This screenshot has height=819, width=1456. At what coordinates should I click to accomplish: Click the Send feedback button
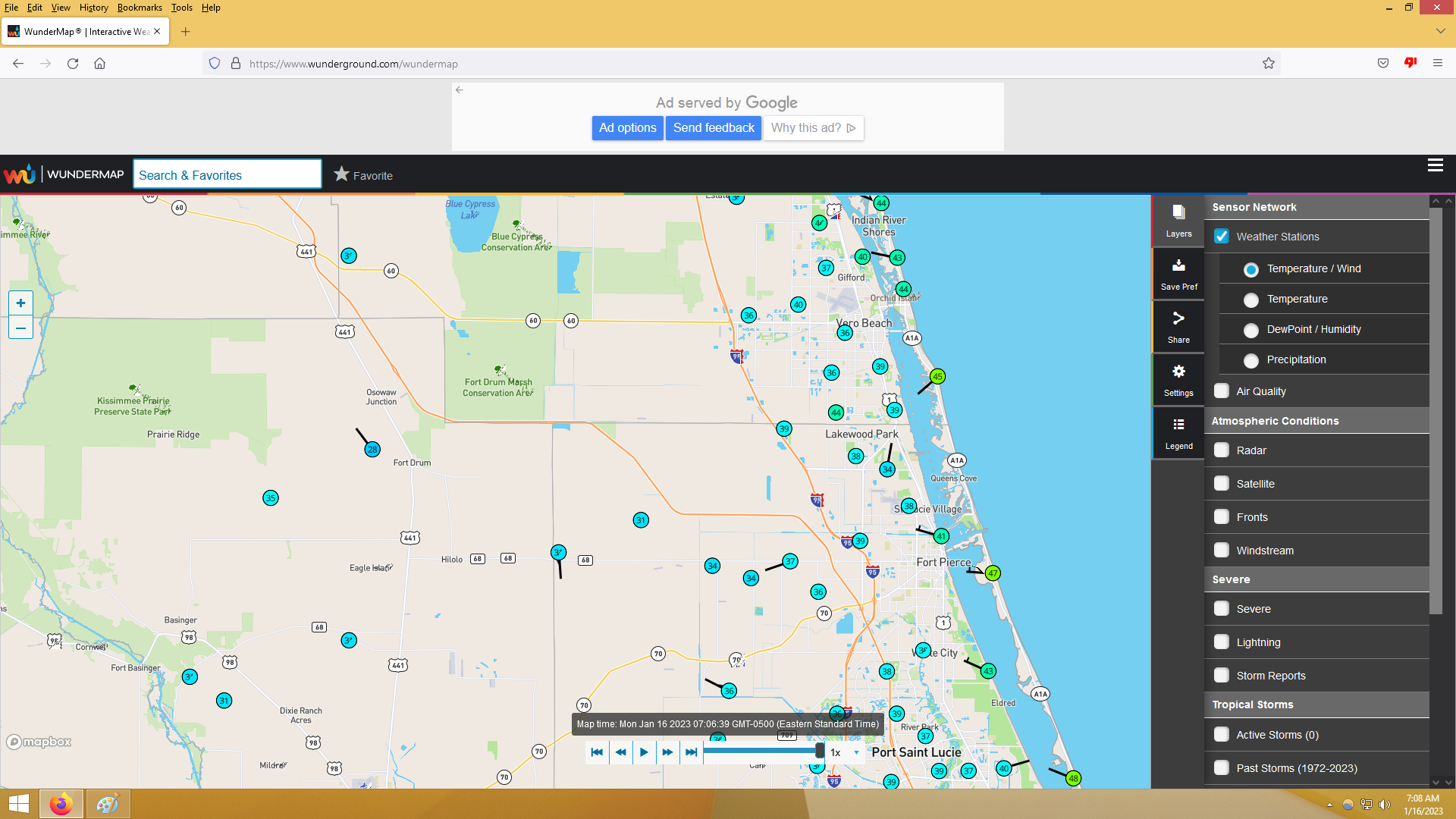click(713, 128)
